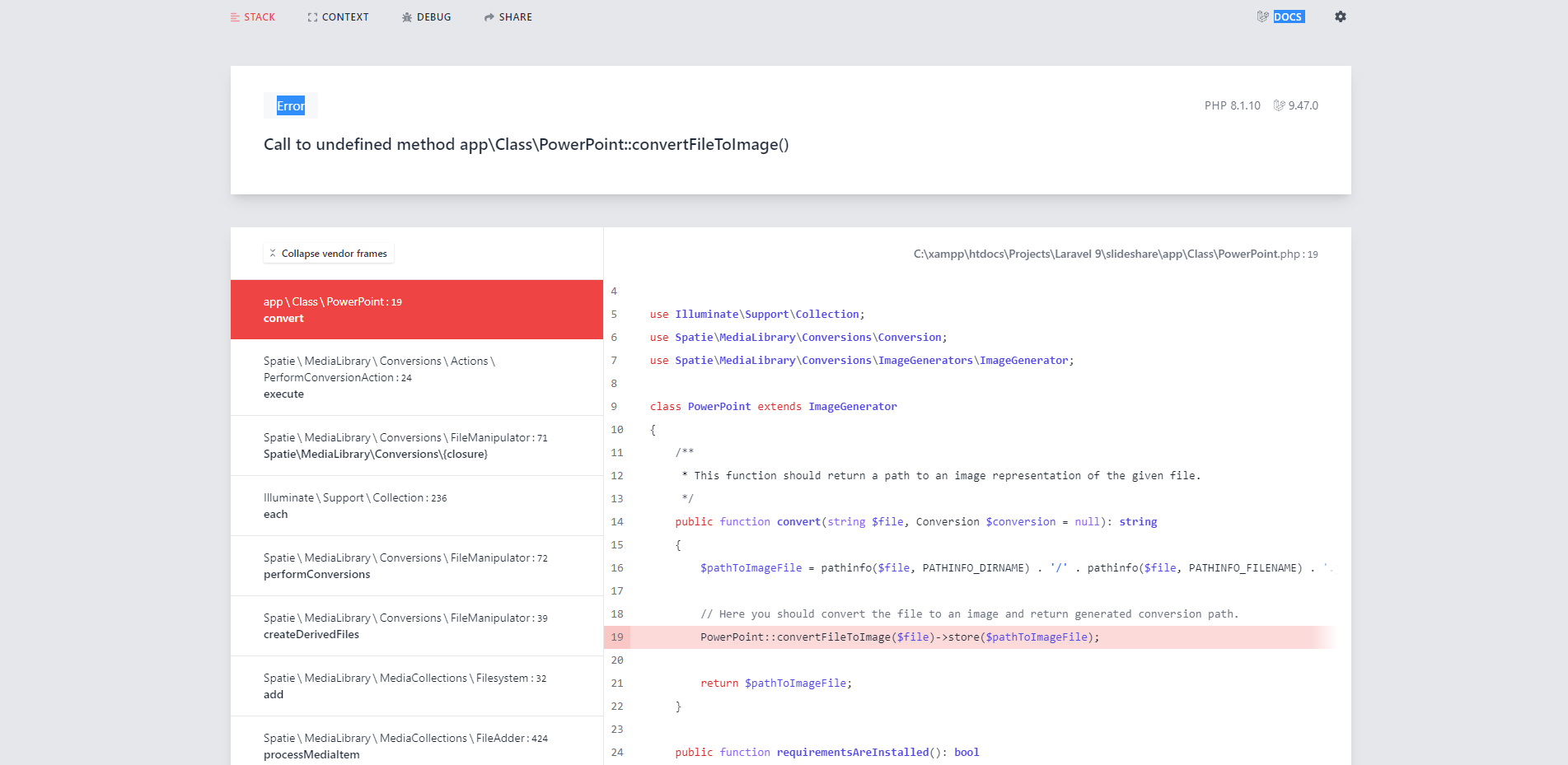Open the settings gear icon
Image resolution: width=1568 pixels, height=765 pixels.
click(1341, 16)
